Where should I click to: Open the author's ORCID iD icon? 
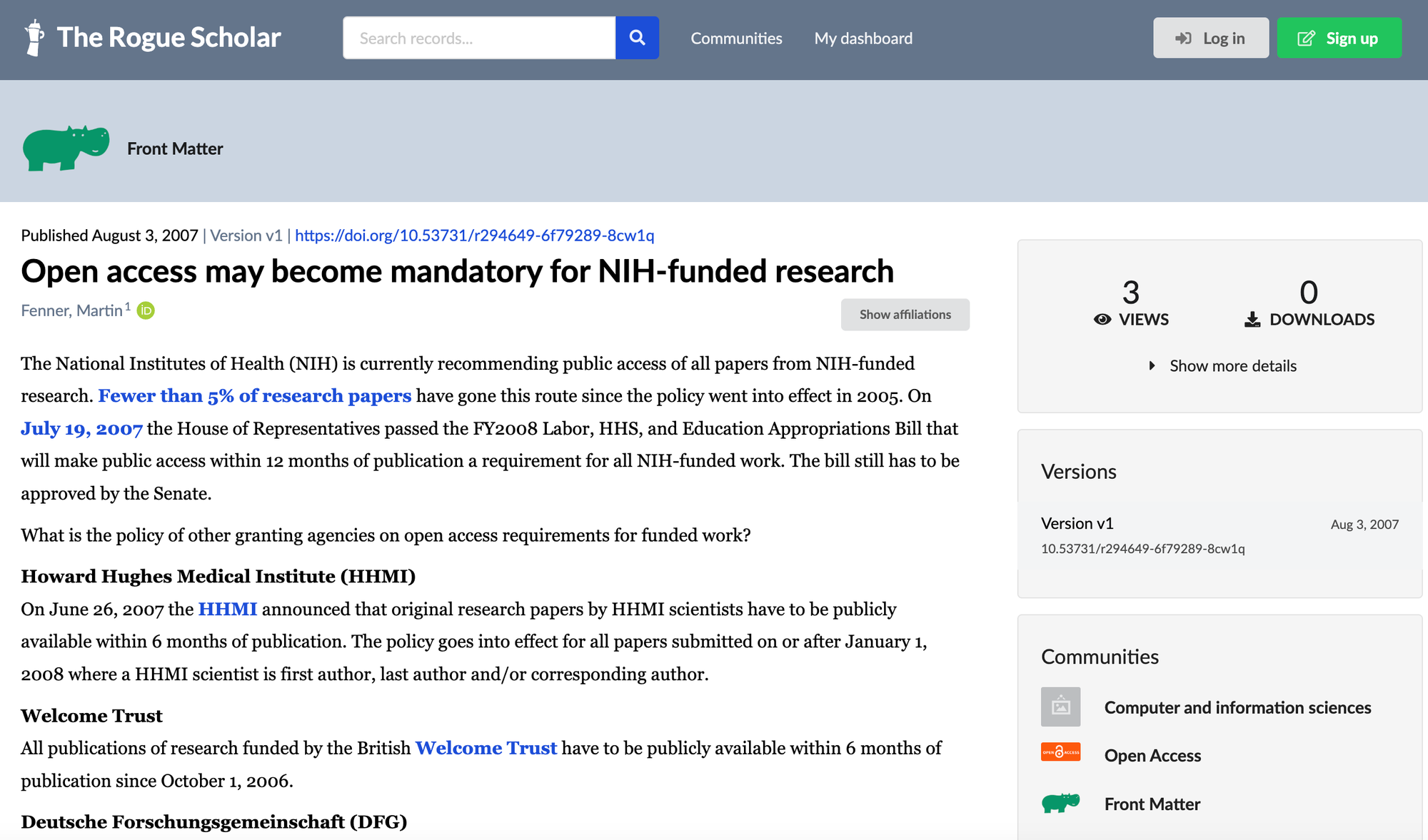[146, 310]
